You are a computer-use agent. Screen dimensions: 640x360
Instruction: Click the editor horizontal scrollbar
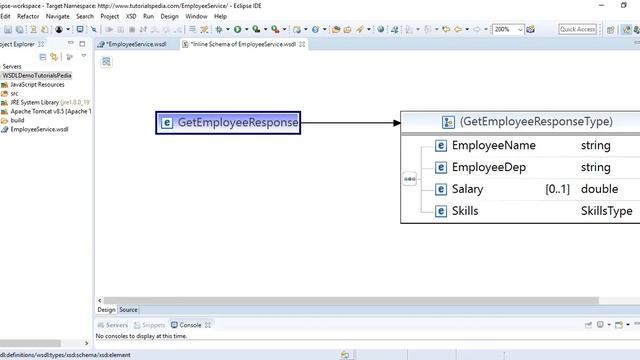tap(351, 300)
